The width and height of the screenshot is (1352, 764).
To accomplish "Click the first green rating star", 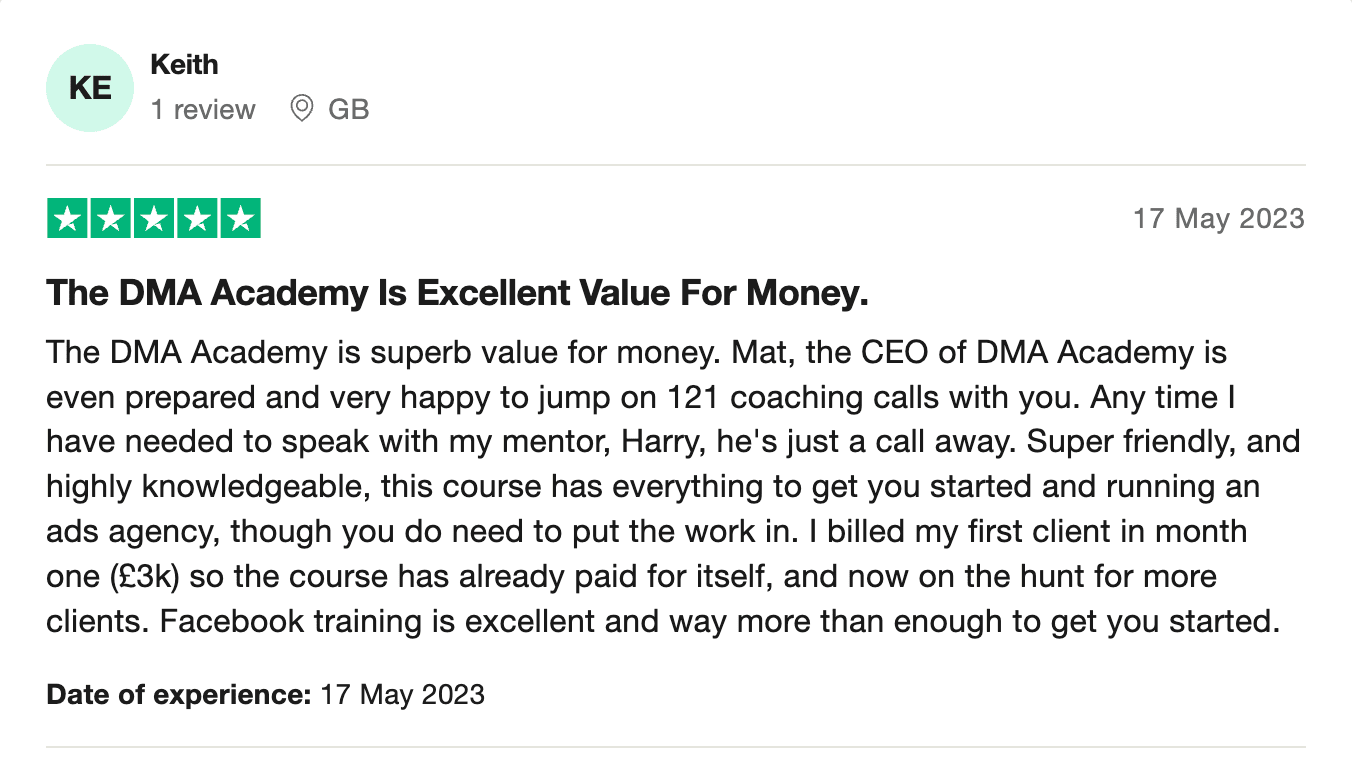I will [x=68, y=219].
